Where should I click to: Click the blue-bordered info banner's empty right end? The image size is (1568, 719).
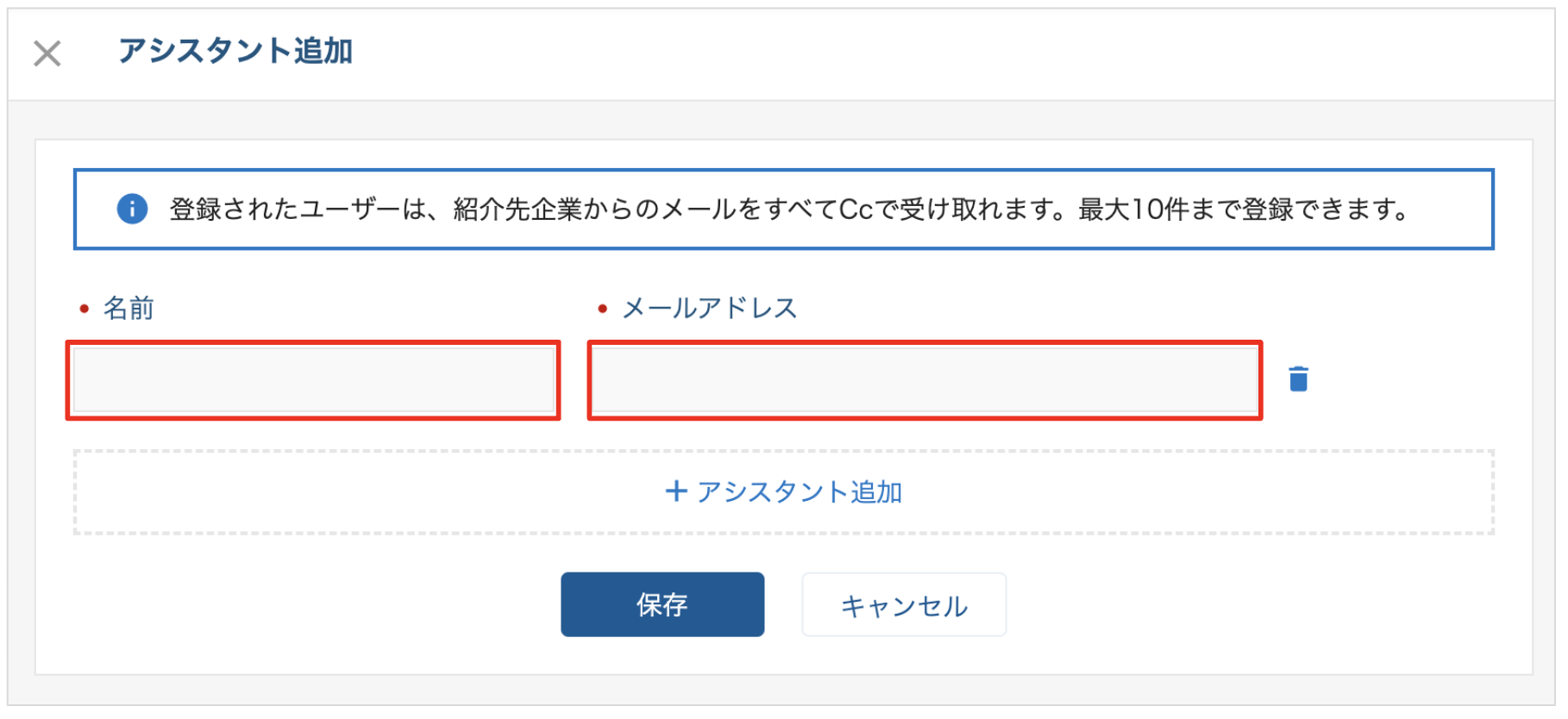(1453, 209)
